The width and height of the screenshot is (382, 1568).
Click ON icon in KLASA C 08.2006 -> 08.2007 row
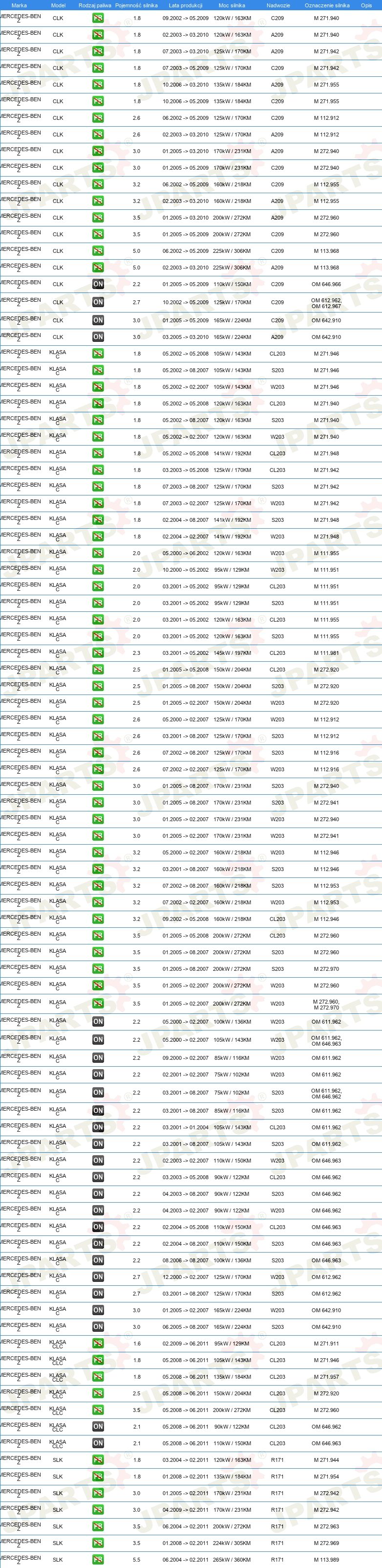[98, 1260]
